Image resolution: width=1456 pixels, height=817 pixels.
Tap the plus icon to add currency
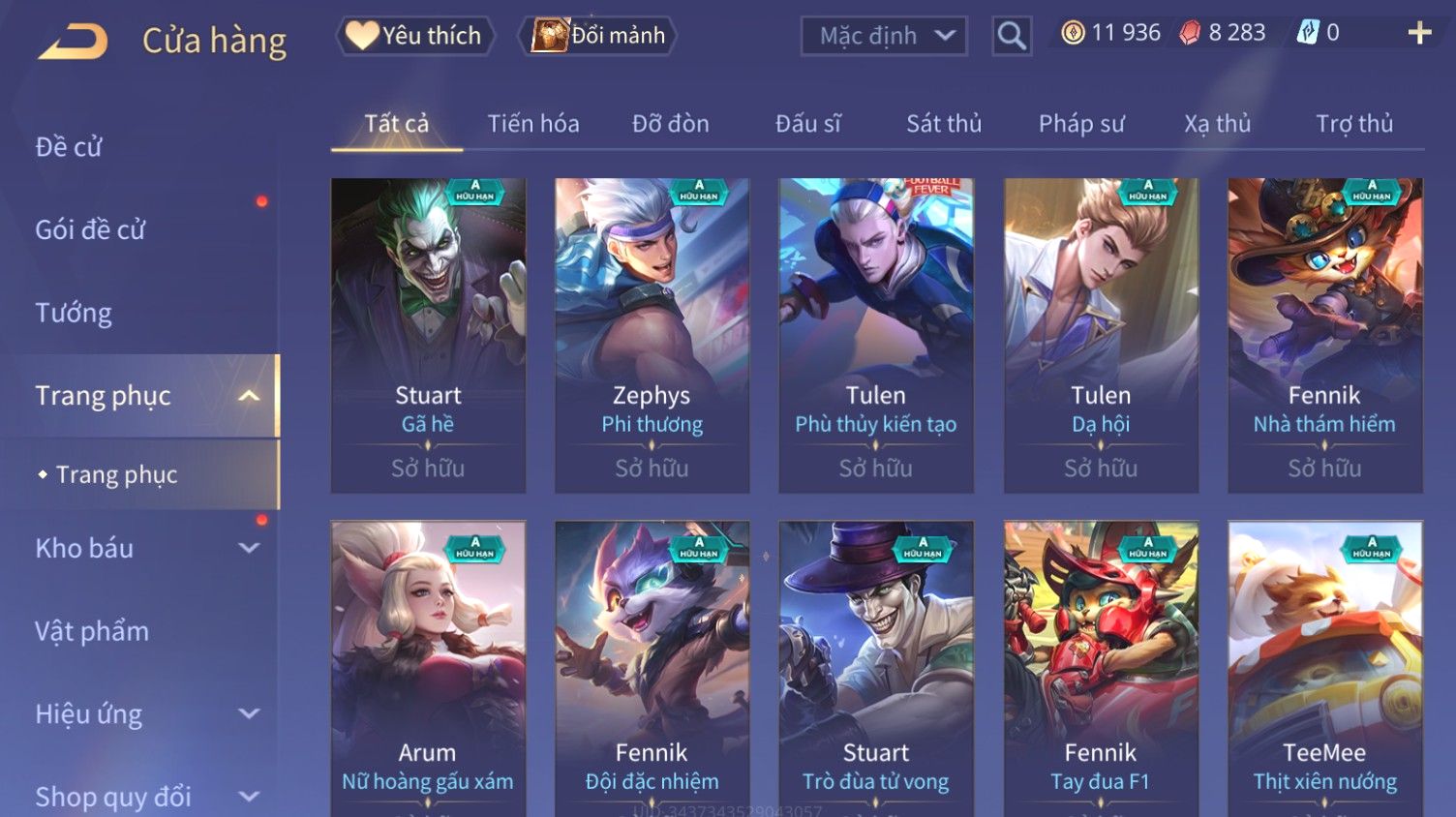(1419, 33)
